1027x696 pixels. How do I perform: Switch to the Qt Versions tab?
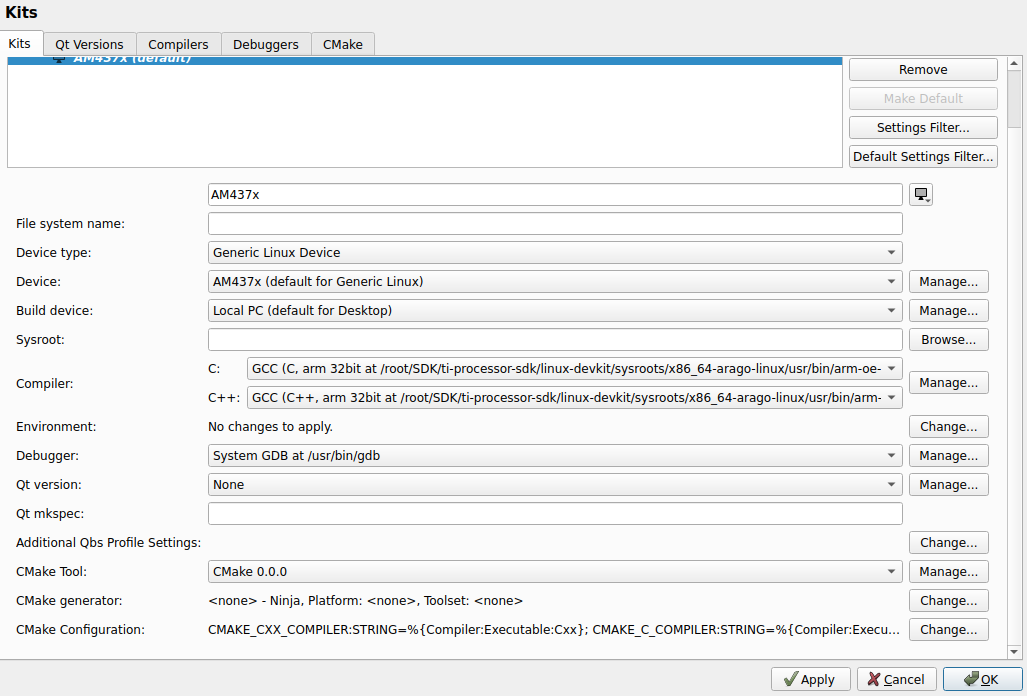89,44
